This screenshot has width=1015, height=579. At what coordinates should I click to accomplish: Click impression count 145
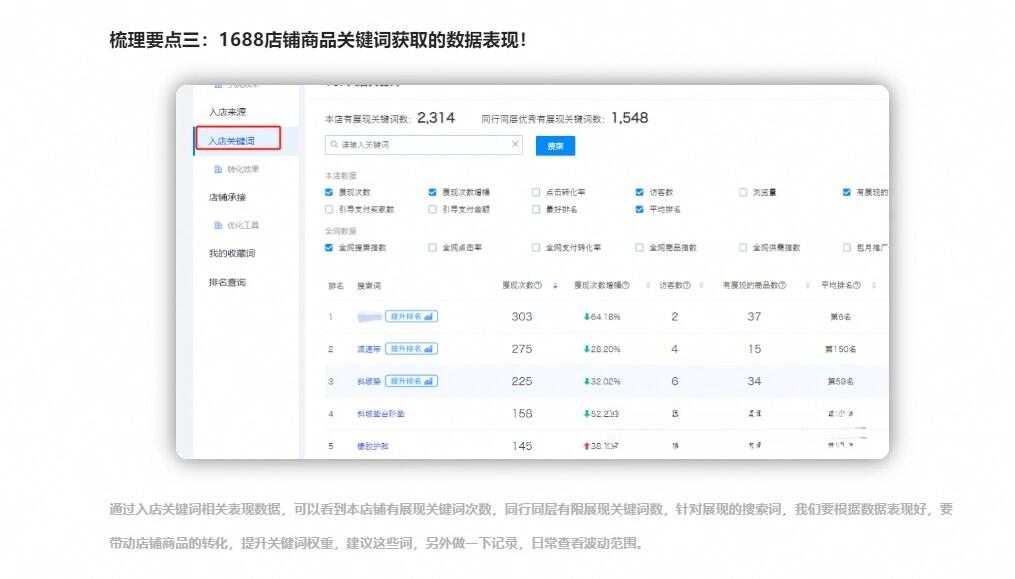[x=522, y=446]
